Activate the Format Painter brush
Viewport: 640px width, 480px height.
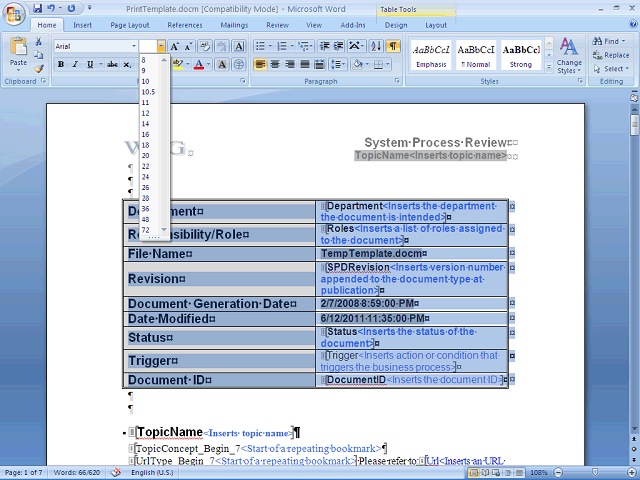(38, 69)
